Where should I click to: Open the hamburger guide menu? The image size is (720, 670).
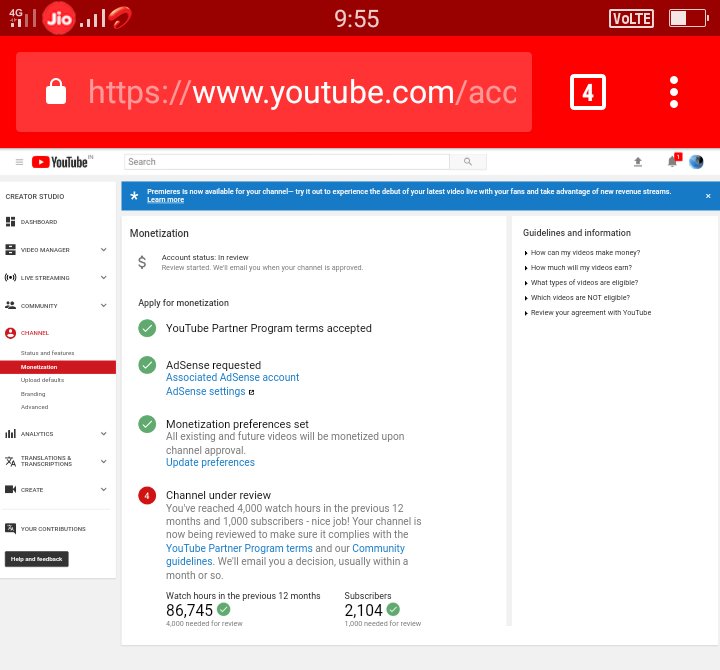point(19,162)
